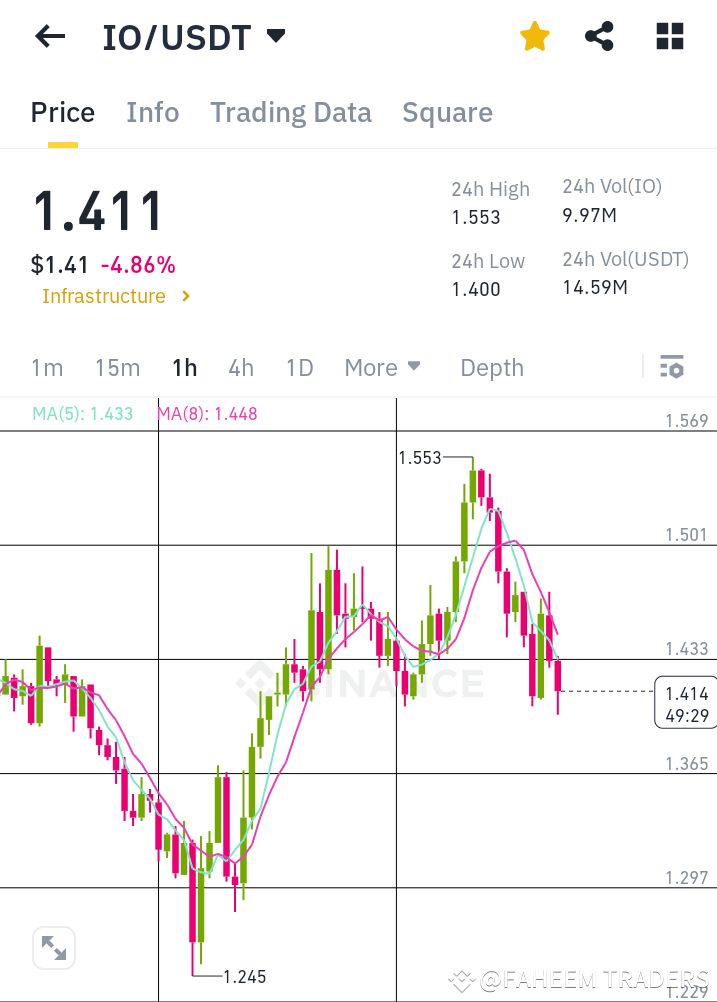Select the 15m timeframe
Viewport: 717px width, 1002px height.
[x=117, y=367]
